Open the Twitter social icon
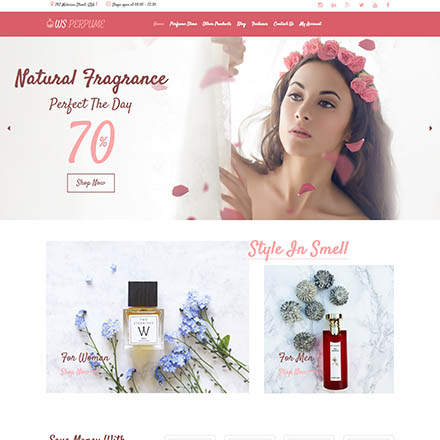This screenshot has height=440, width=440. tap(361, 5)
